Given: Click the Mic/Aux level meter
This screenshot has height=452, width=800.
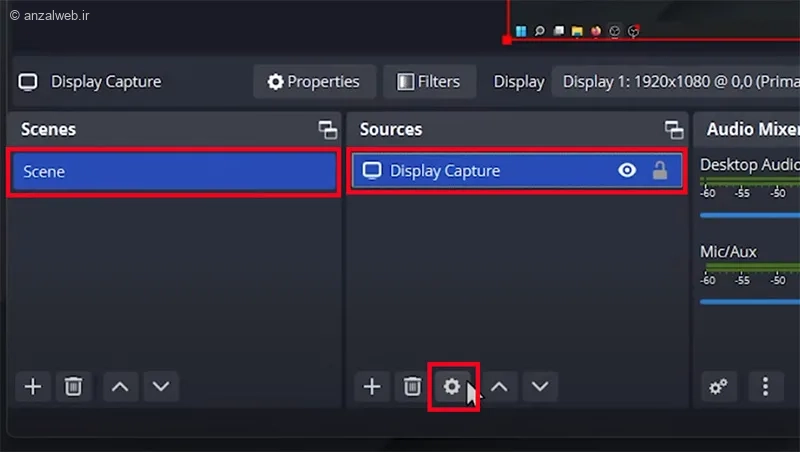Looking at the screenshot, I should tap(753, 268).
